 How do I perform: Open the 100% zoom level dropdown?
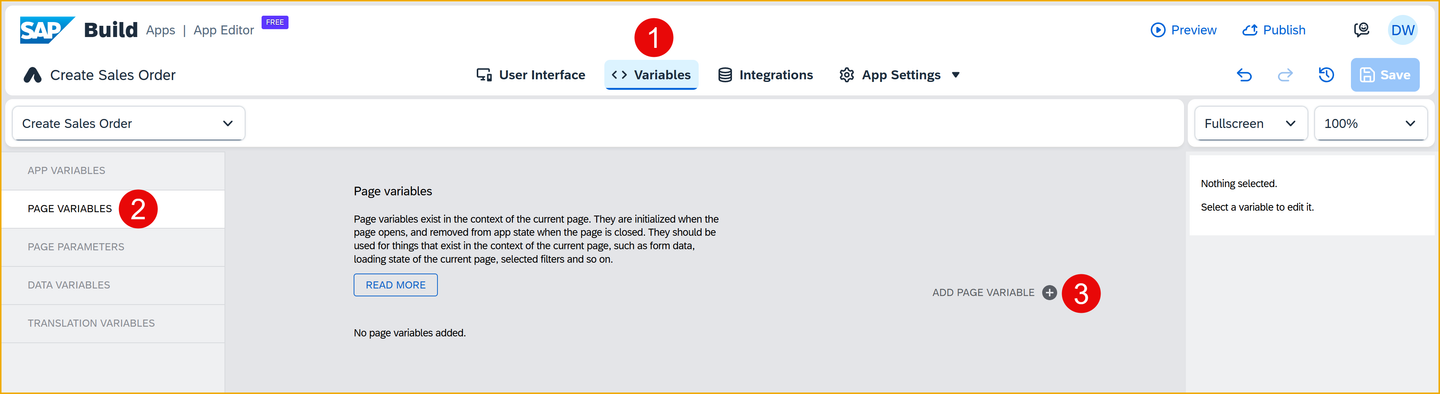[1370, 123]
